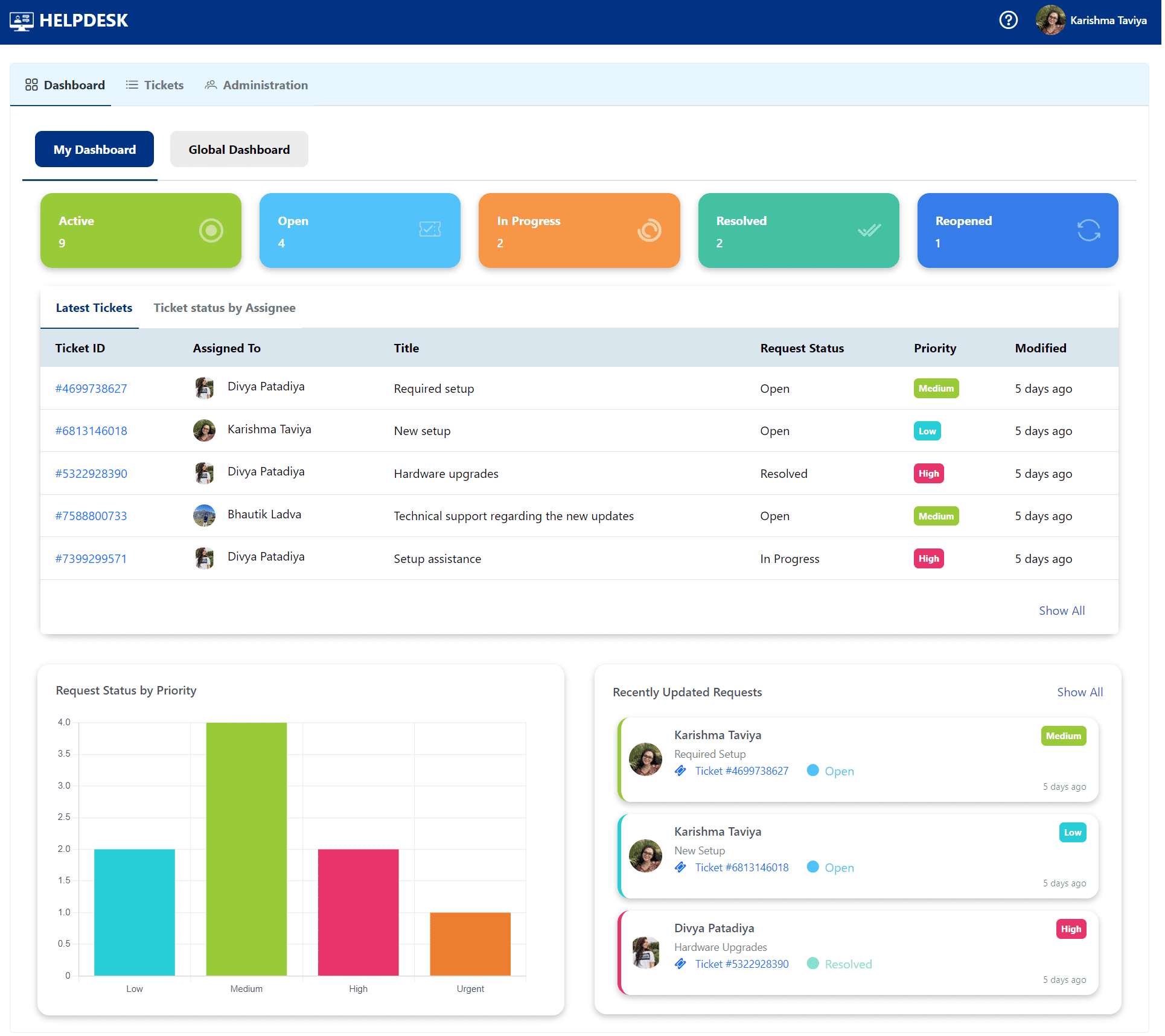Click the green Medium bar in chart
1165x1036 pixels.
pyautogui.click(x=246, y=848)
